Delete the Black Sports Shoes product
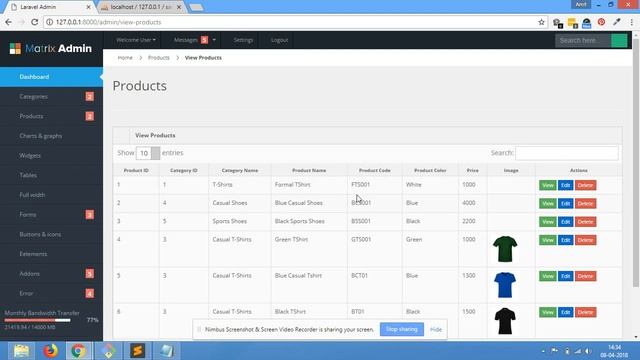Viewport: 640px width, 360px height. click(585, 222)
